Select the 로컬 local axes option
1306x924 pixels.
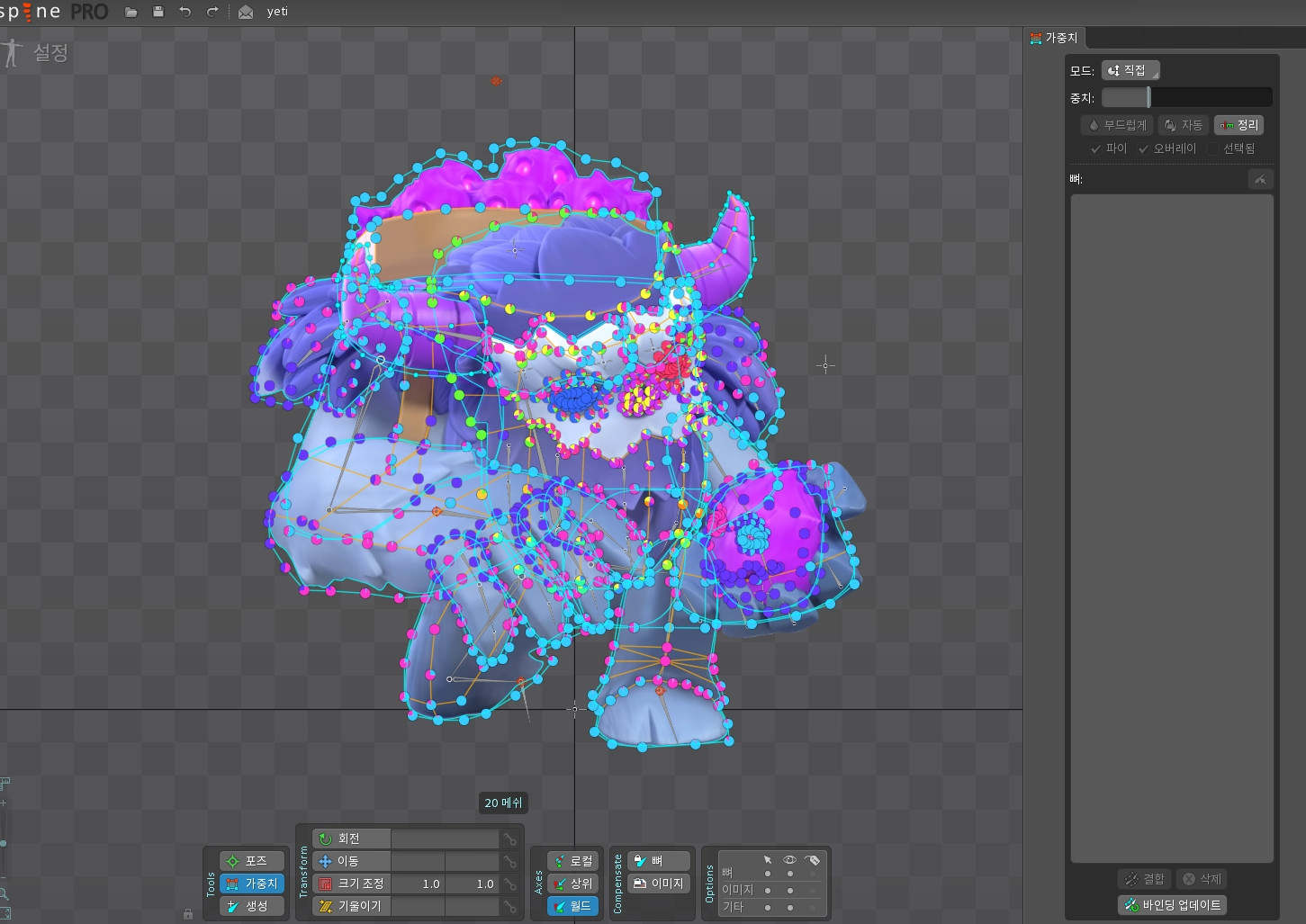(572, 861)
